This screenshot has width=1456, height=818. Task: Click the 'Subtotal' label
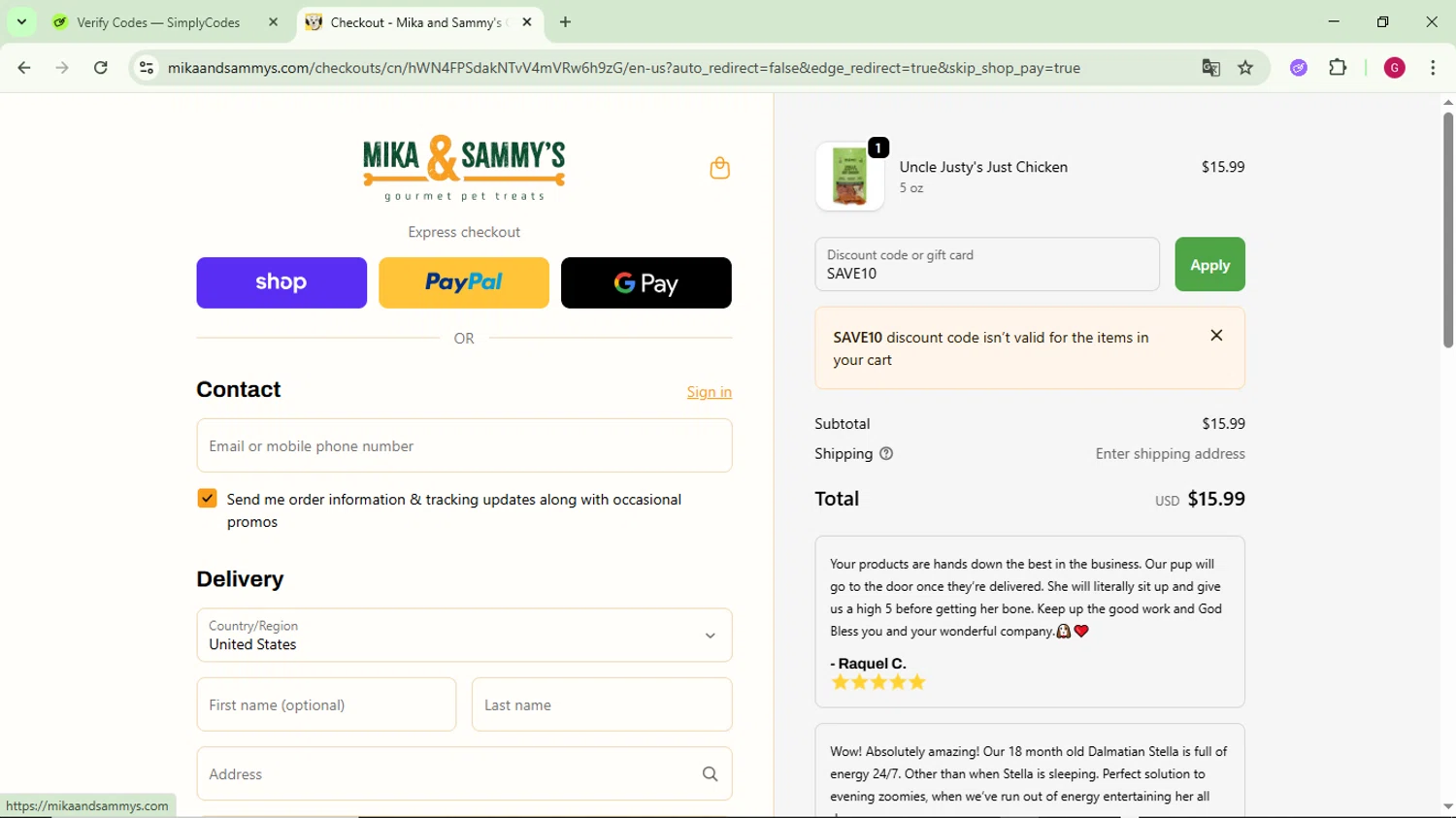(x=843, y=424)
